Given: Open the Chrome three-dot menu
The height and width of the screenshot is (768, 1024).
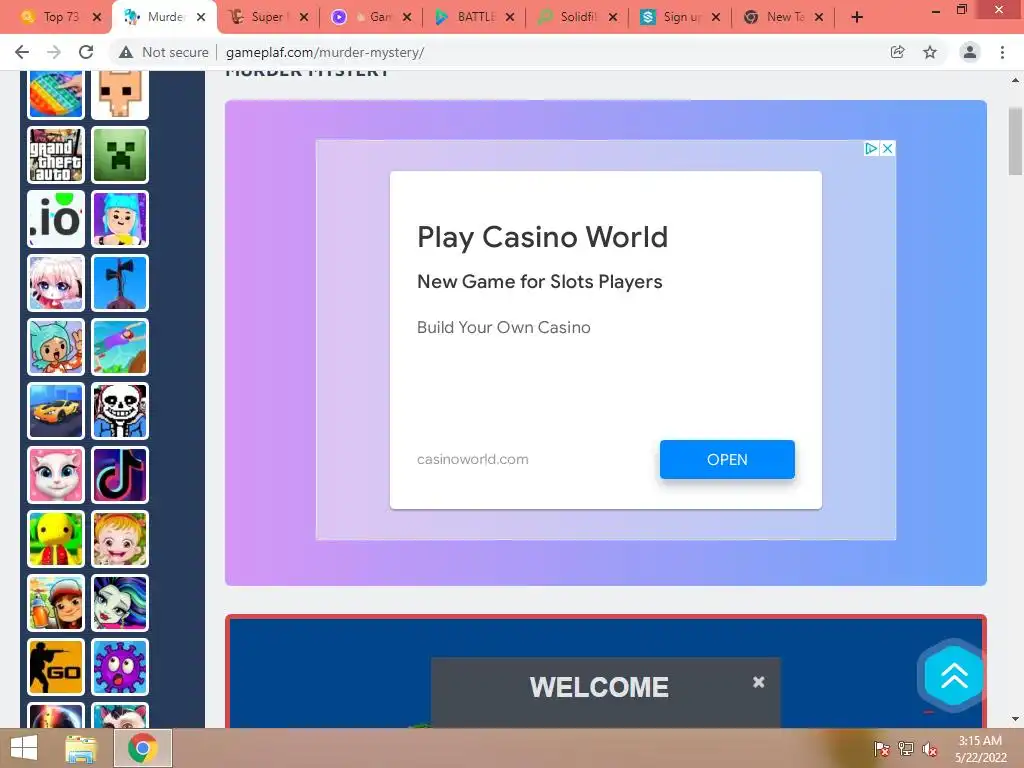Looking at the screenshot, I should (x=1002, y=52).
